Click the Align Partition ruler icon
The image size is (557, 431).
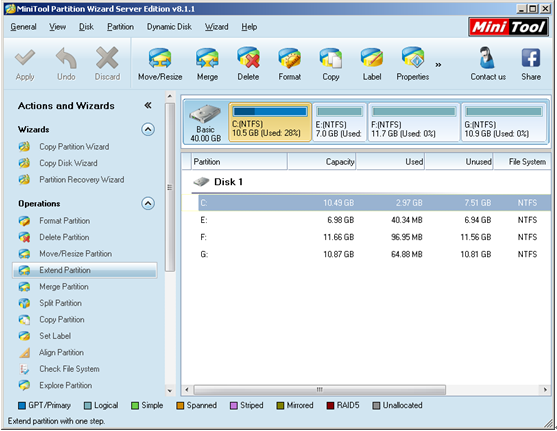click(24, 352)
